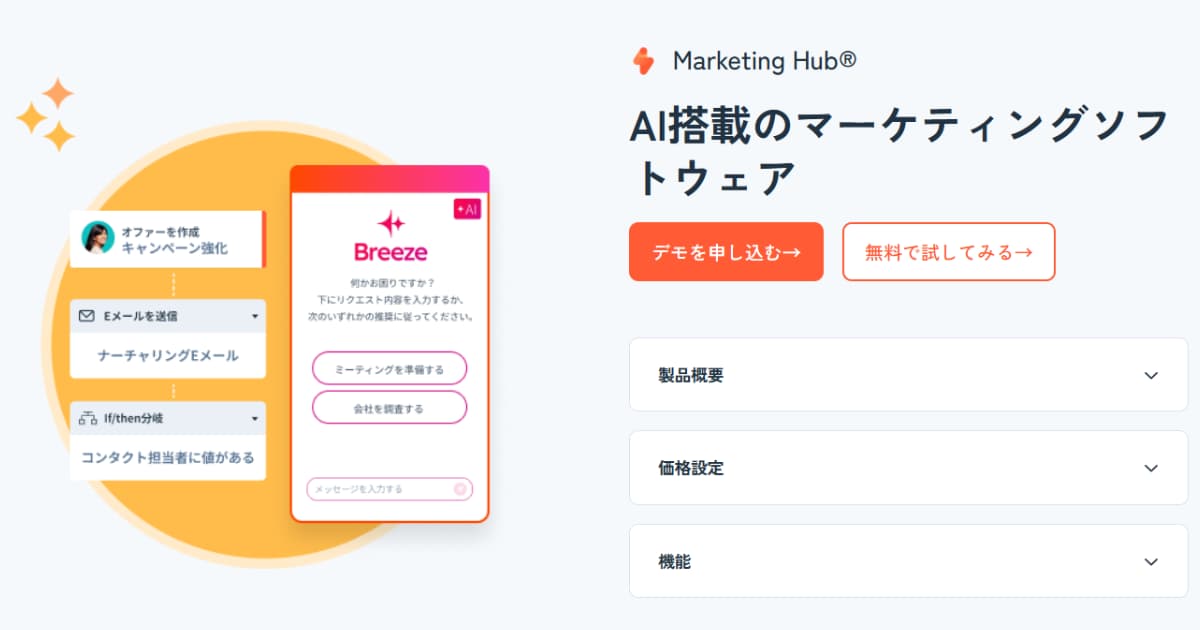Select the 会社を調査する suggestion
This screenshot has height=630, width=1200.
click(390, 408)
